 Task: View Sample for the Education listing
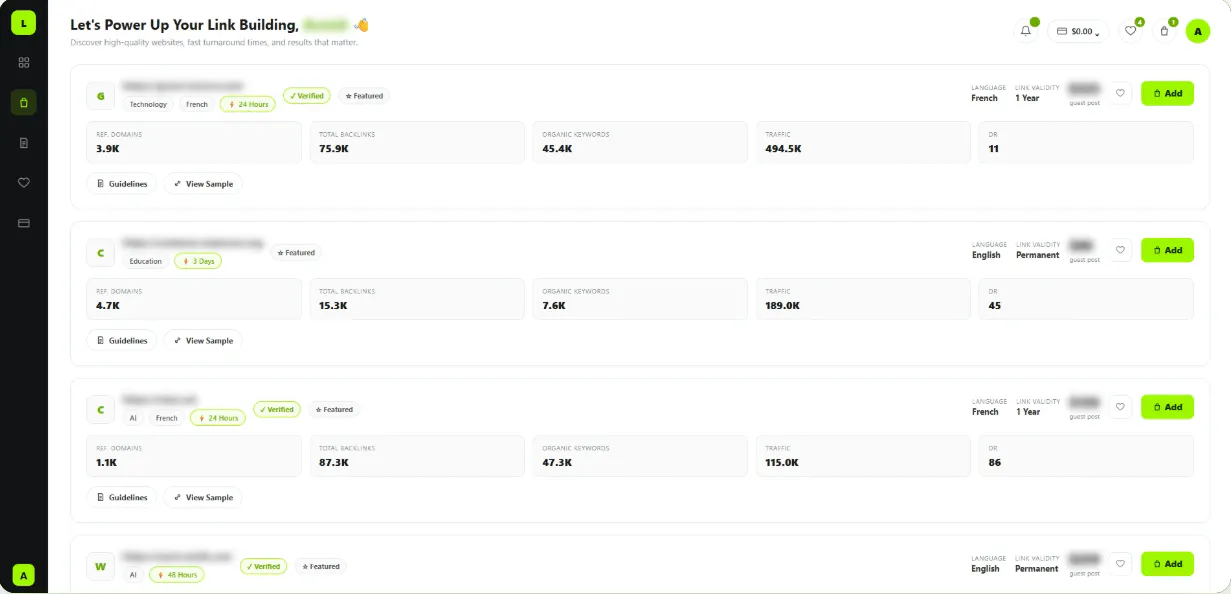(203, 341)
